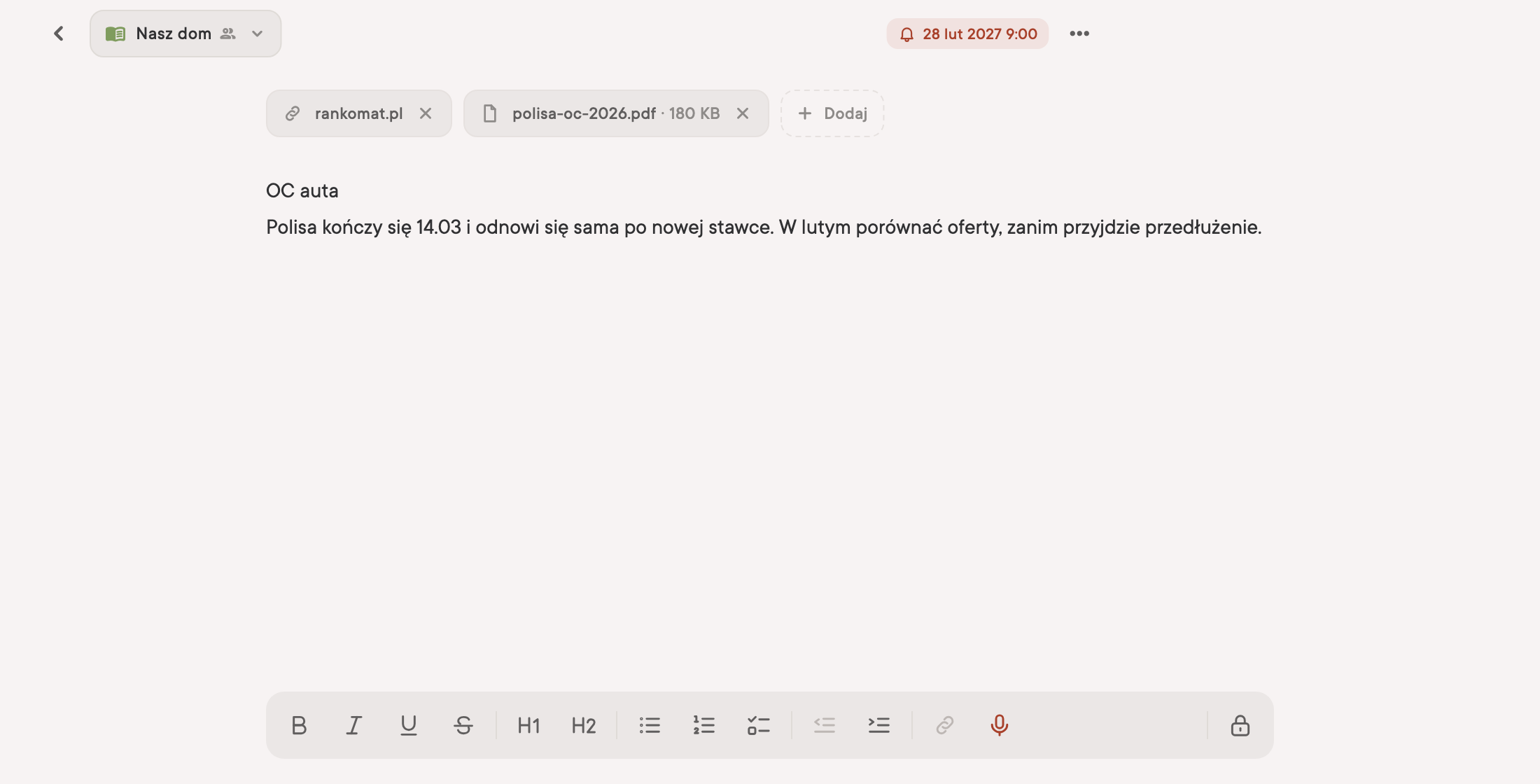
Task: Increase indent with indent icon
Action: [x=879, y=725]
